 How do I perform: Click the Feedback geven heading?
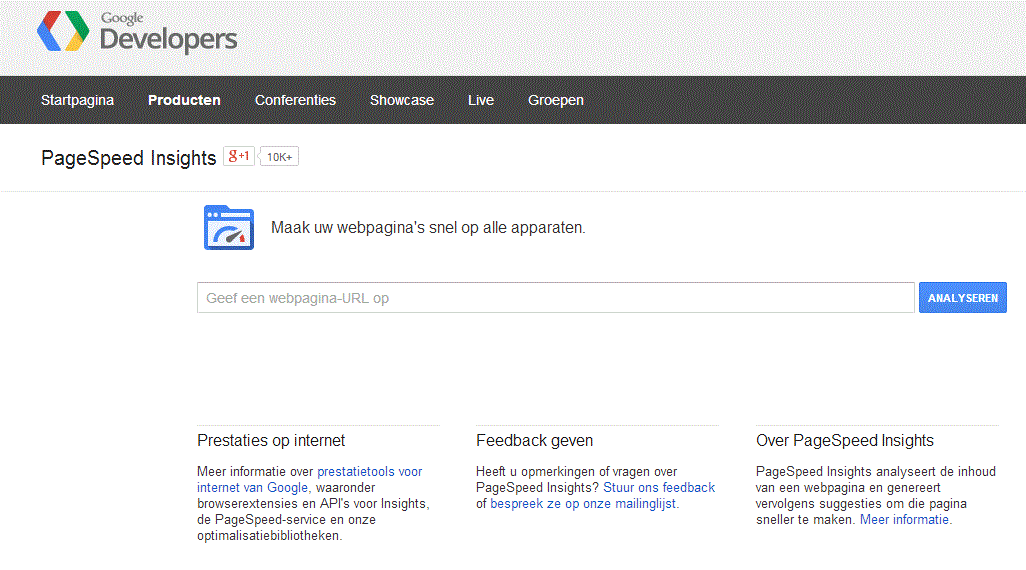(535, 440)
